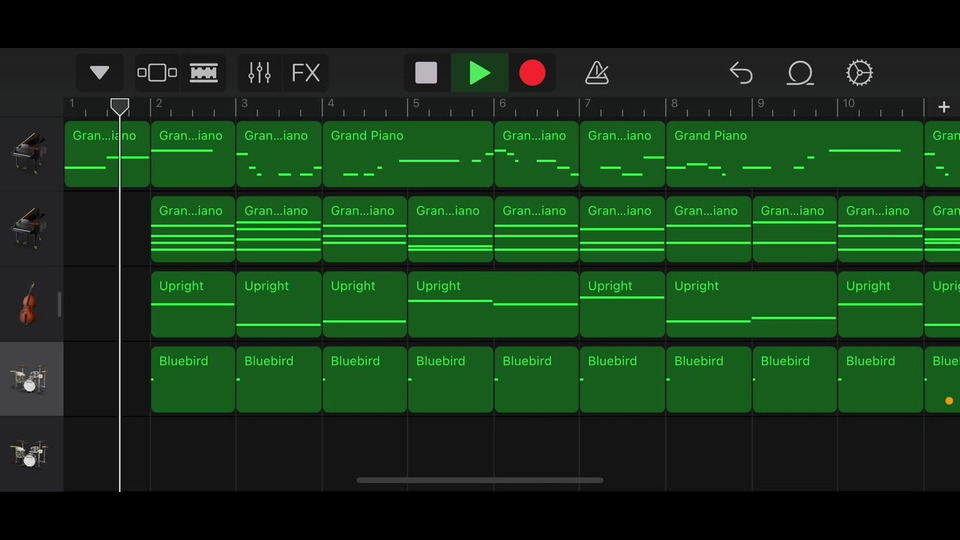
Task: Start playback with the green Play button
Action: (479, 73)
